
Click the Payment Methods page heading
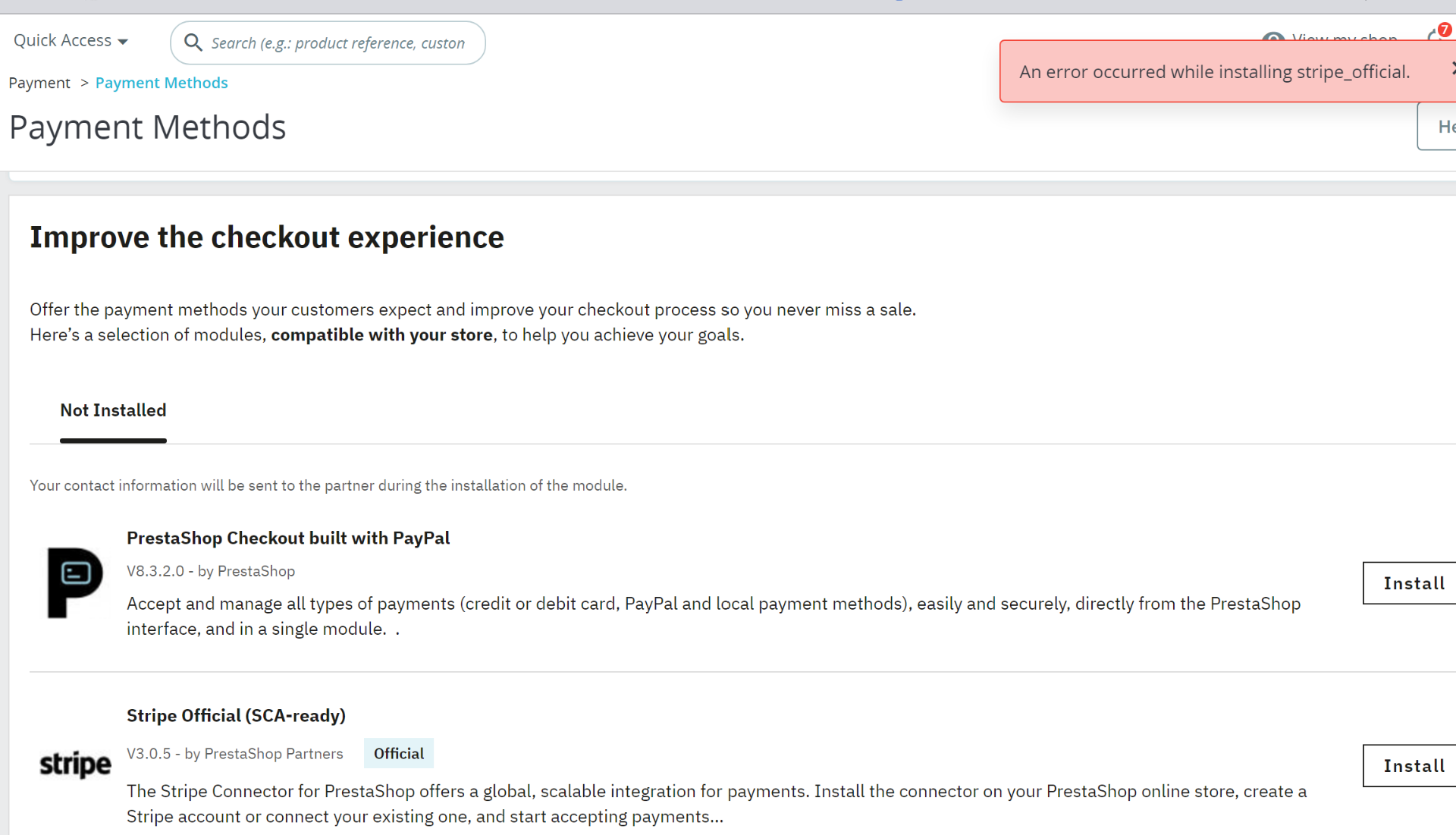(x=148, y=127)
